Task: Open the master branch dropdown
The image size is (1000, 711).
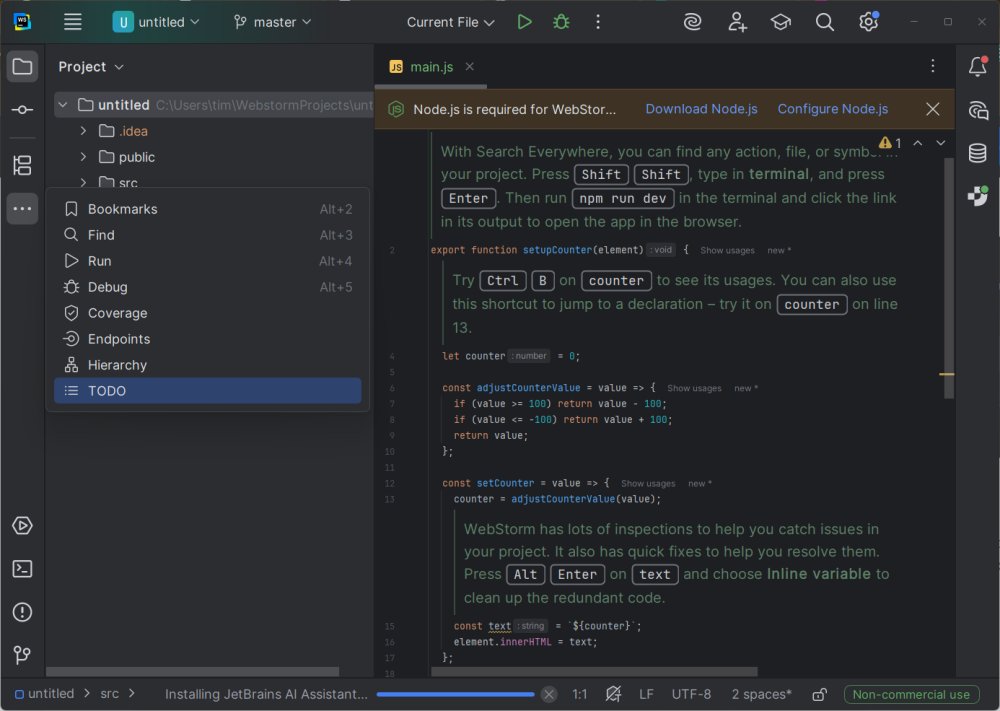Action: click(272, 22)
